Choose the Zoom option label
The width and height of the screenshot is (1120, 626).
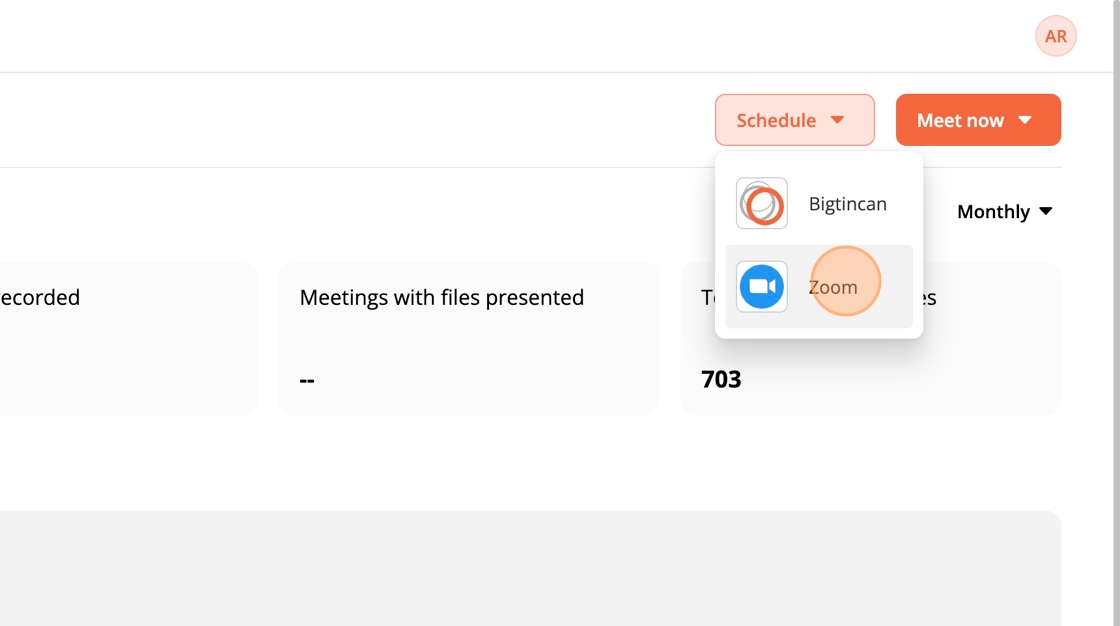pos(833,287)
